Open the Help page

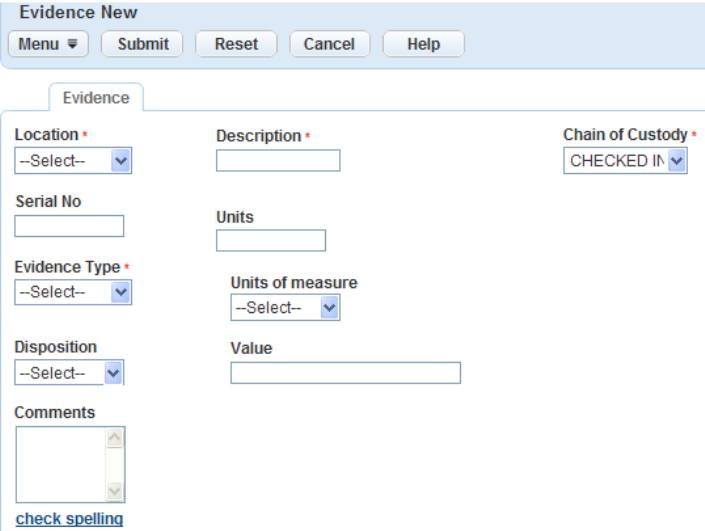click(x=424, y=44)
